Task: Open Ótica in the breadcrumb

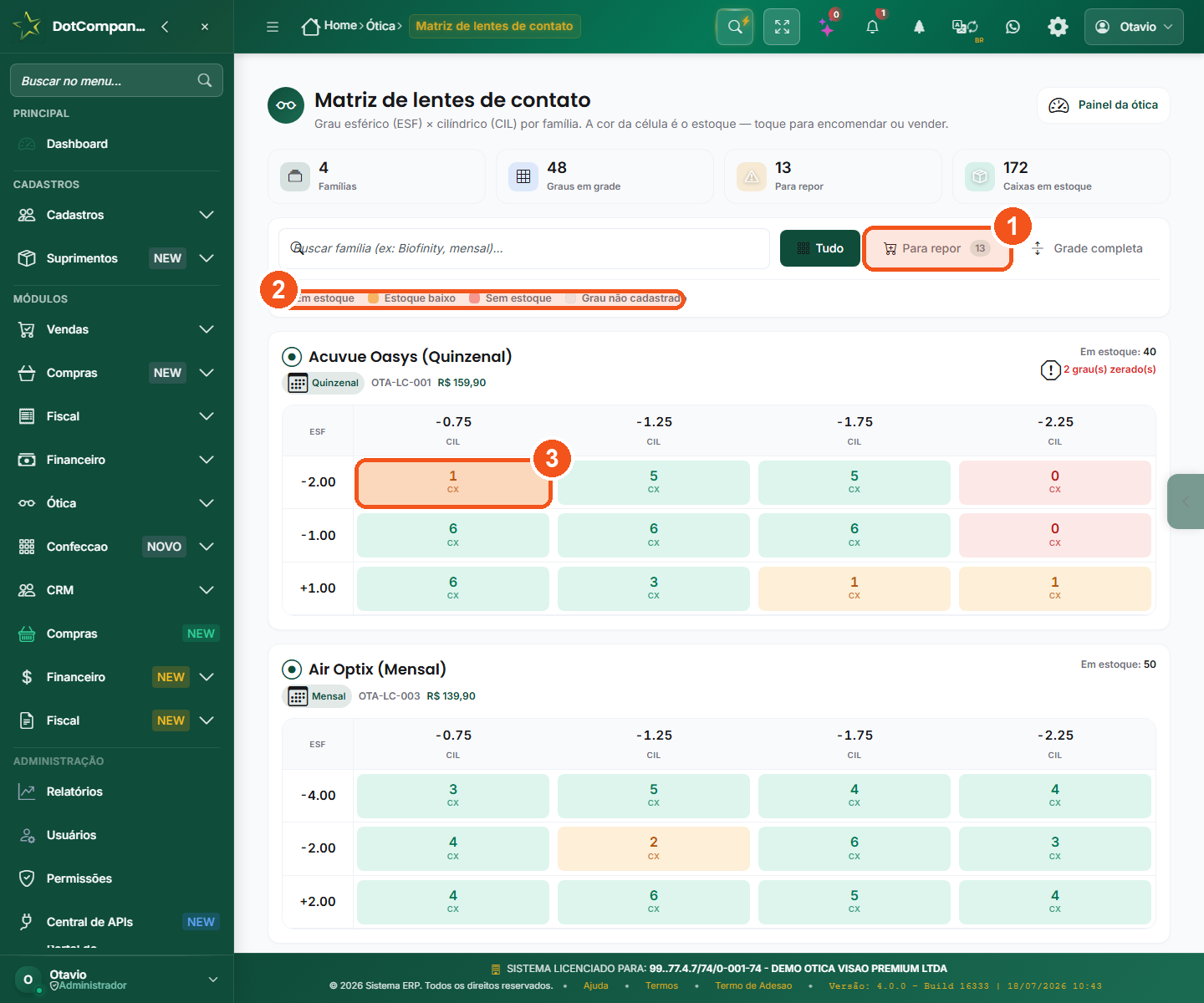Action: 380,26
